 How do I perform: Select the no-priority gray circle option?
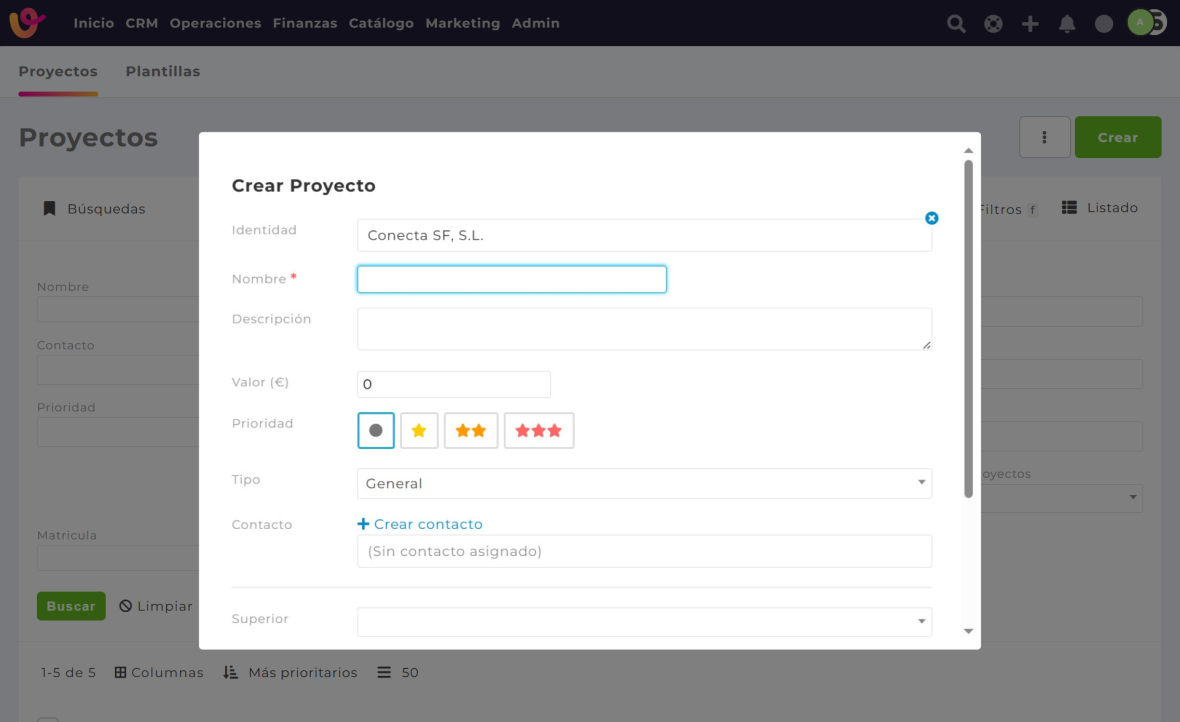click(376, 431)
